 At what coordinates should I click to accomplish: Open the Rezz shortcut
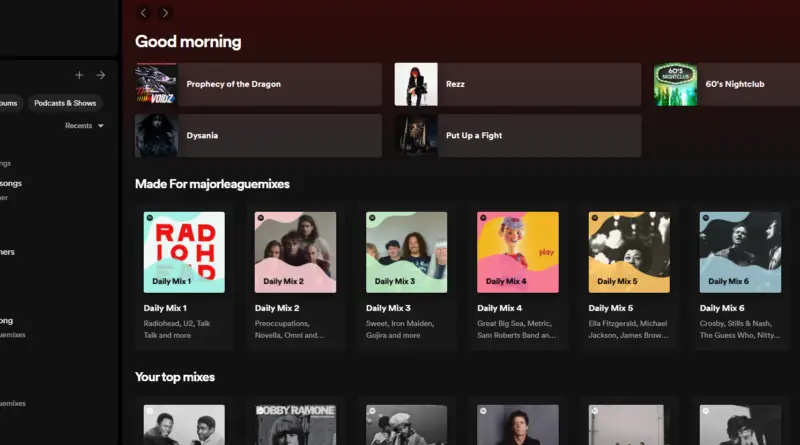518,84
